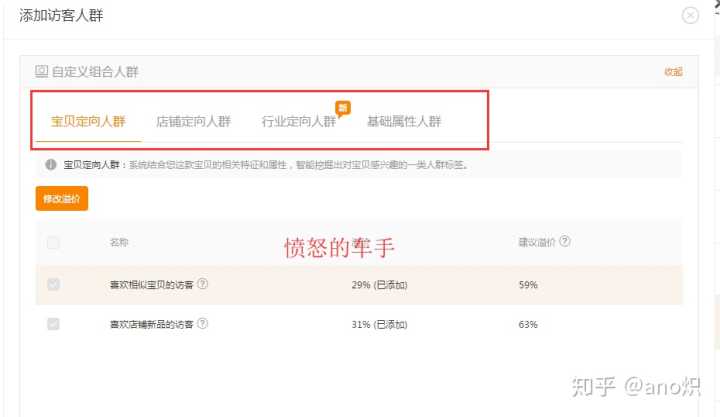Click the 59% suggested premium value
The image size is (720, 417).
click(528, 285)
